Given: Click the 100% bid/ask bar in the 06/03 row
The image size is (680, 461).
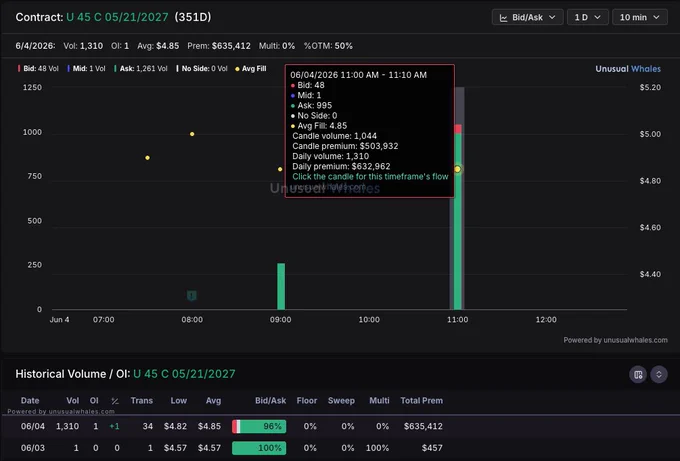Looking at the screenshot, I should point(259,448).
